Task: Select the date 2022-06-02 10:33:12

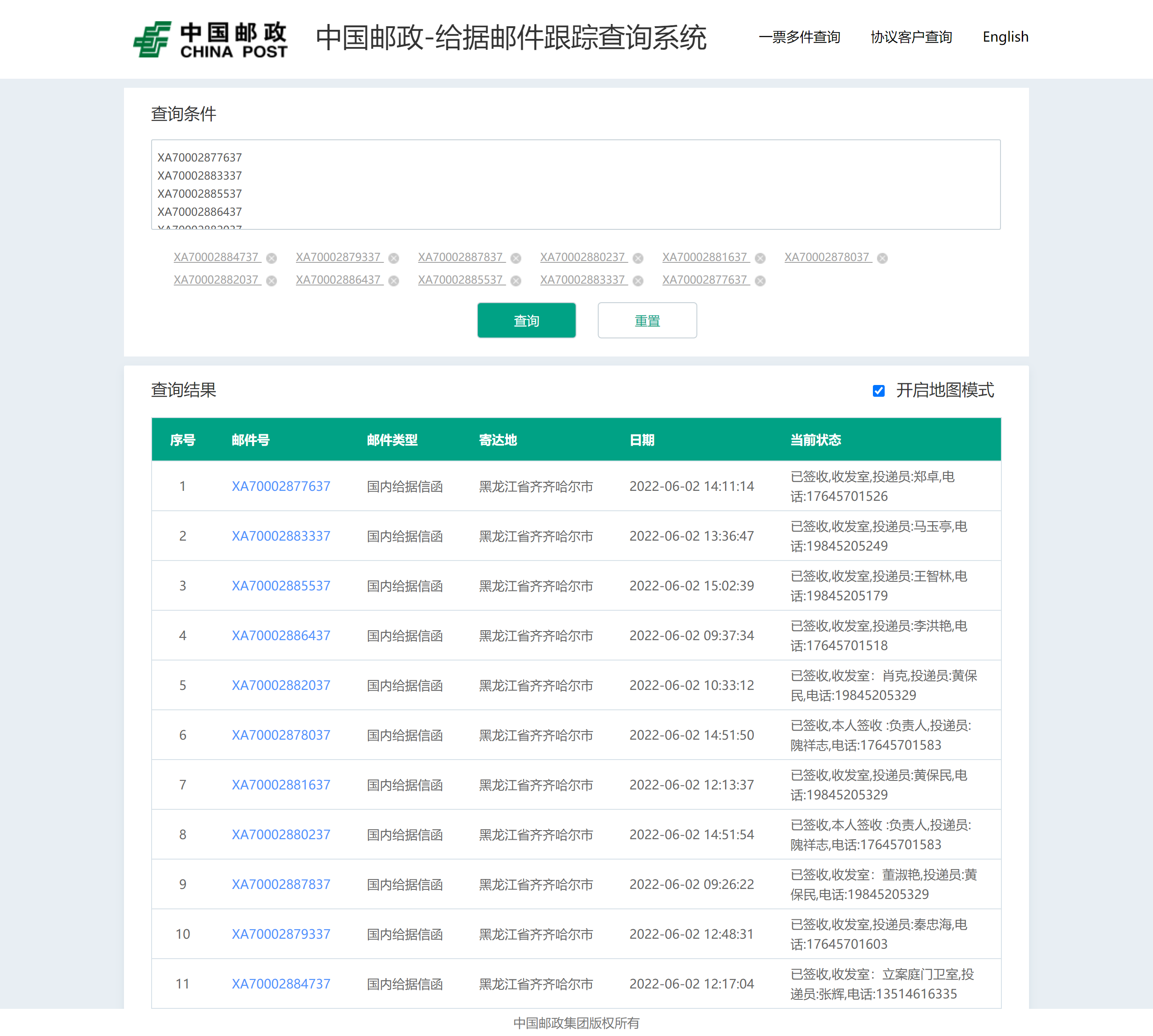Action: click(x=692, y=685)
